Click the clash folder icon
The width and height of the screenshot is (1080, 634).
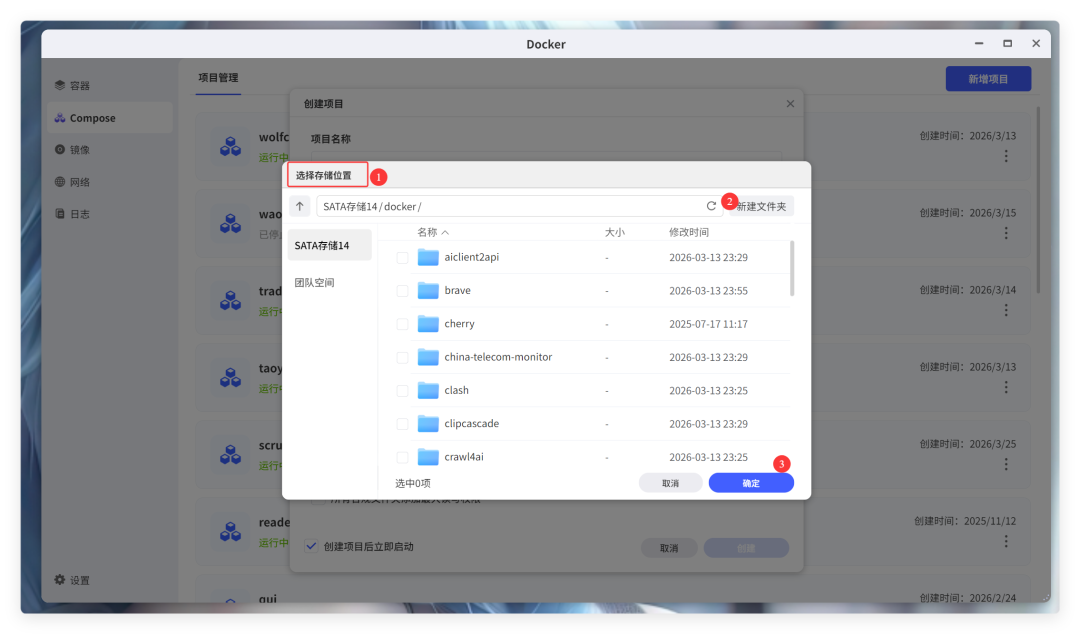click(428, 390)
